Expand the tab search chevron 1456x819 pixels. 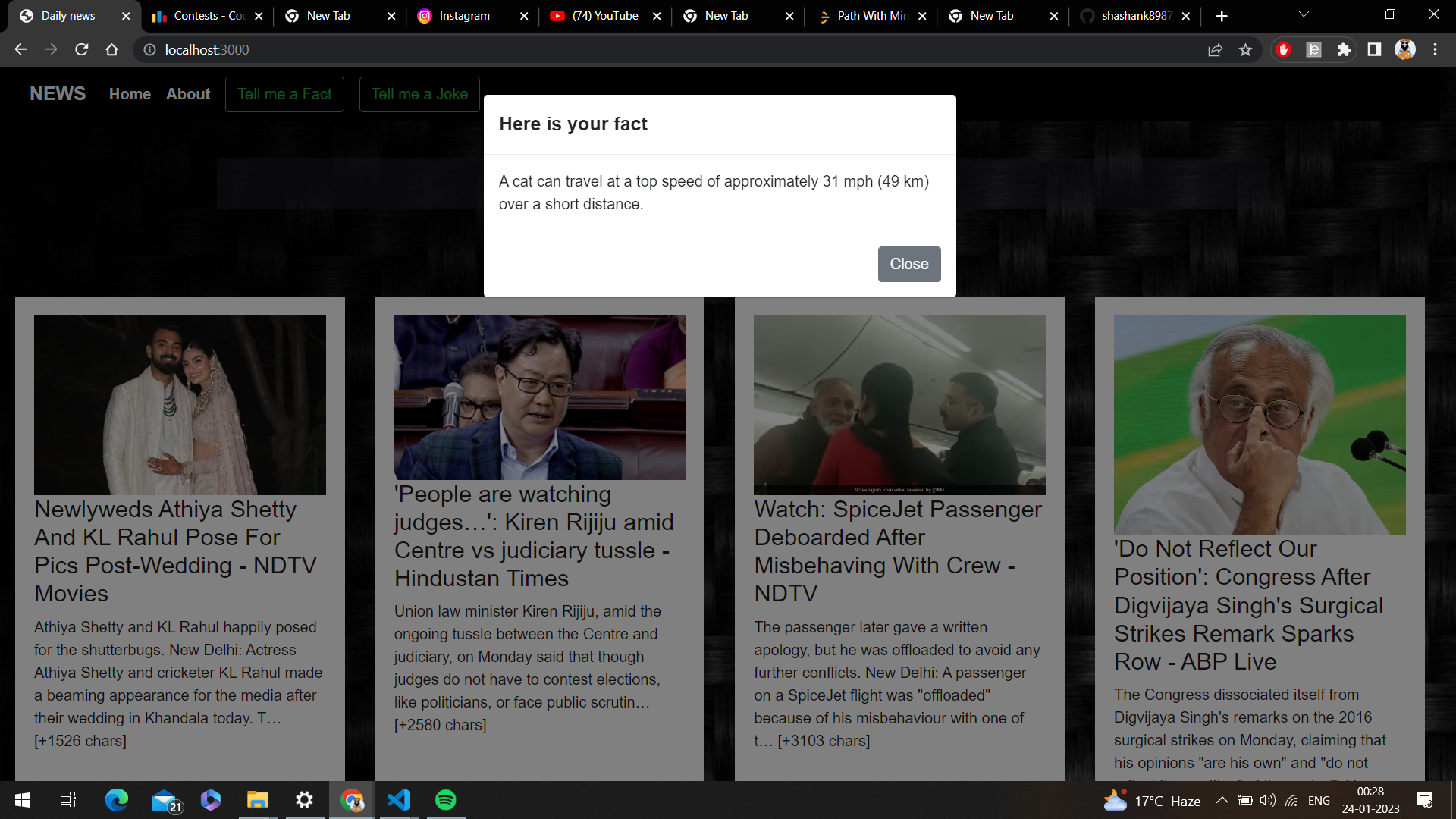(x=1304, y=15)
